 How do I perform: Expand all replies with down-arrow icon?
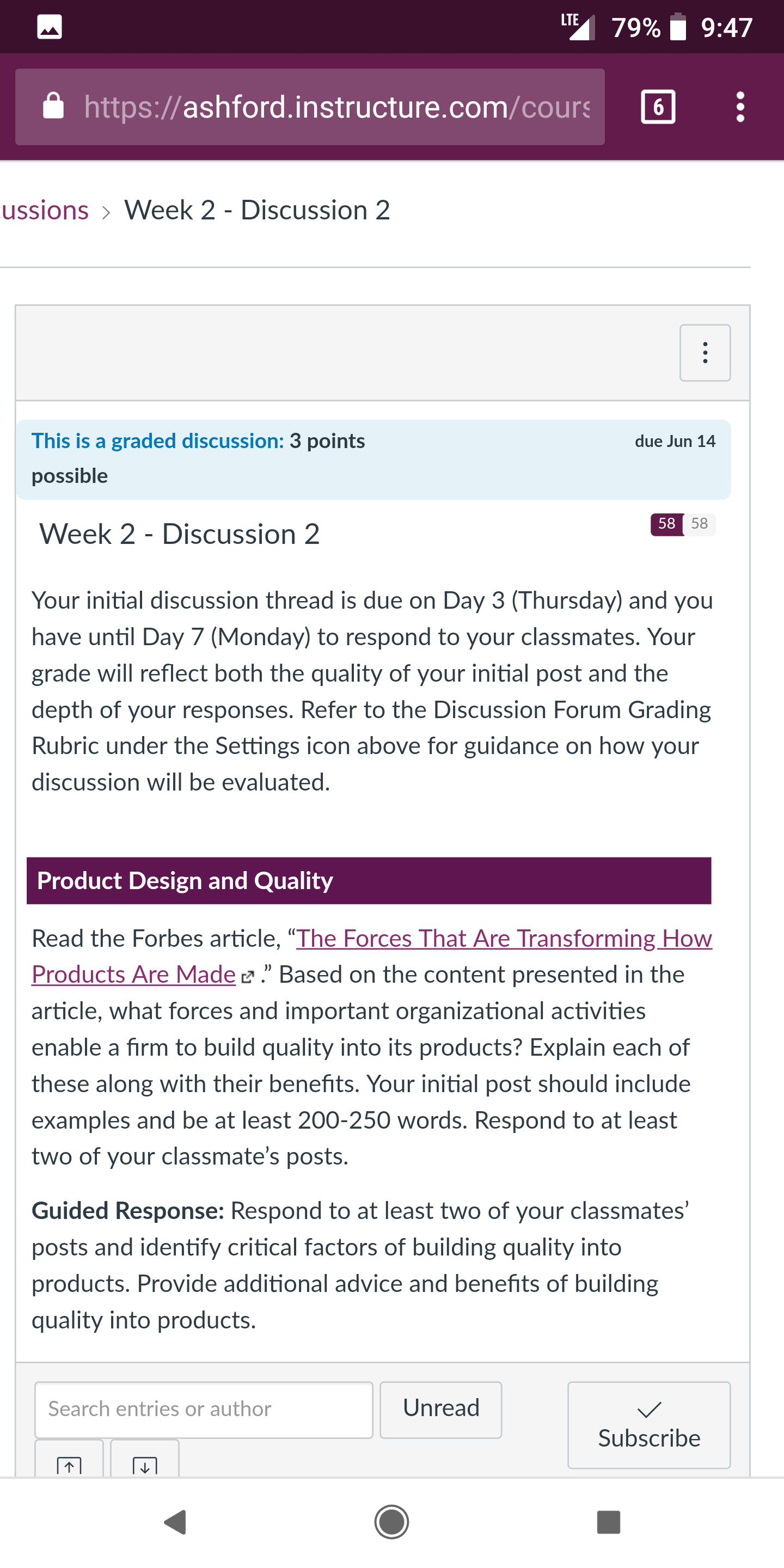(x=145, y=1460)
